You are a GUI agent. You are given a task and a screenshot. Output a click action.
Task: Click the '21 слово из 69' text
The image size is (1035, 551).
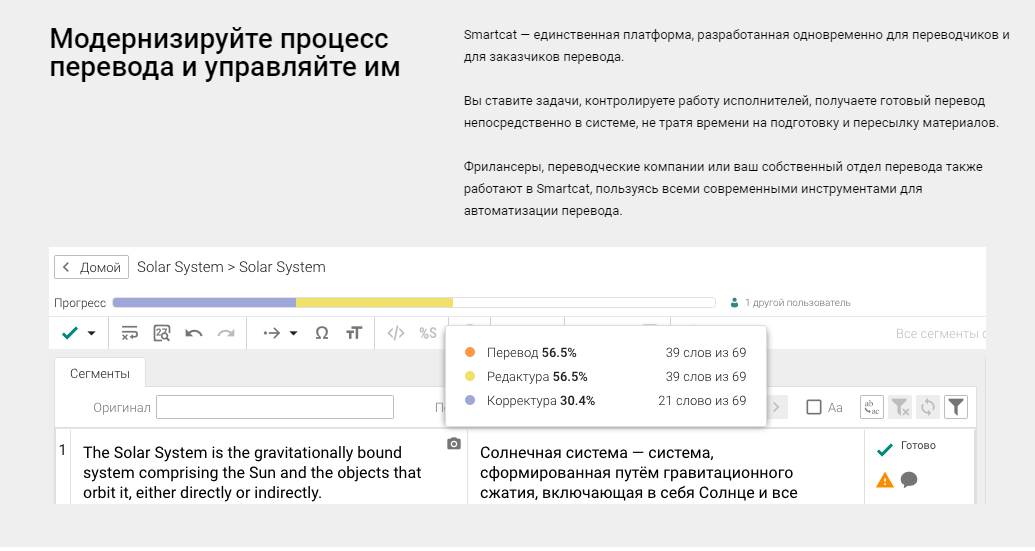(702, 401)
